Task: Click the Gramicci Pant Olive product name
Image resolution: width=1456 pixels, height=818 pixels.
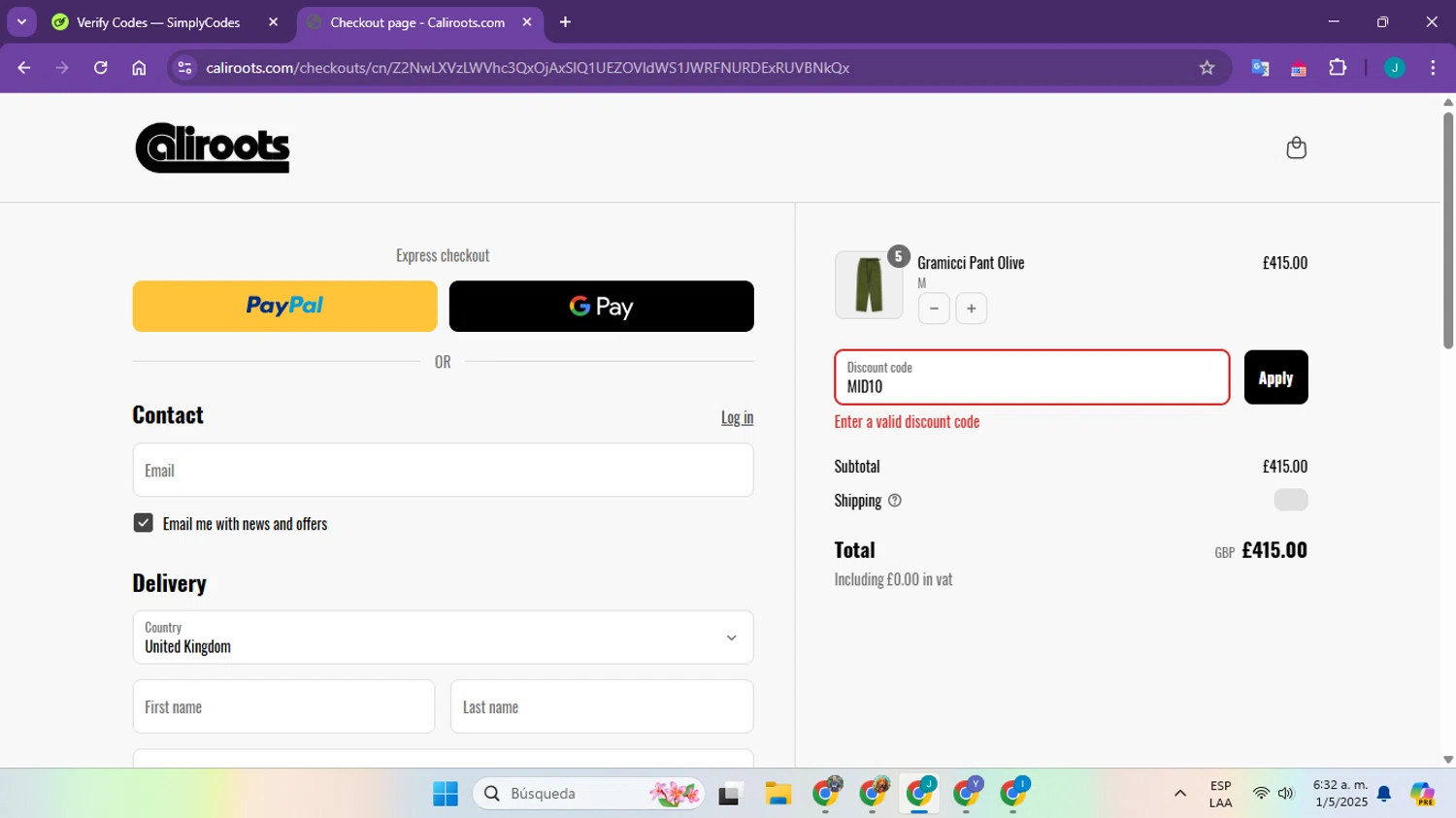Action: pyautogui.click(x=971, y=263)
